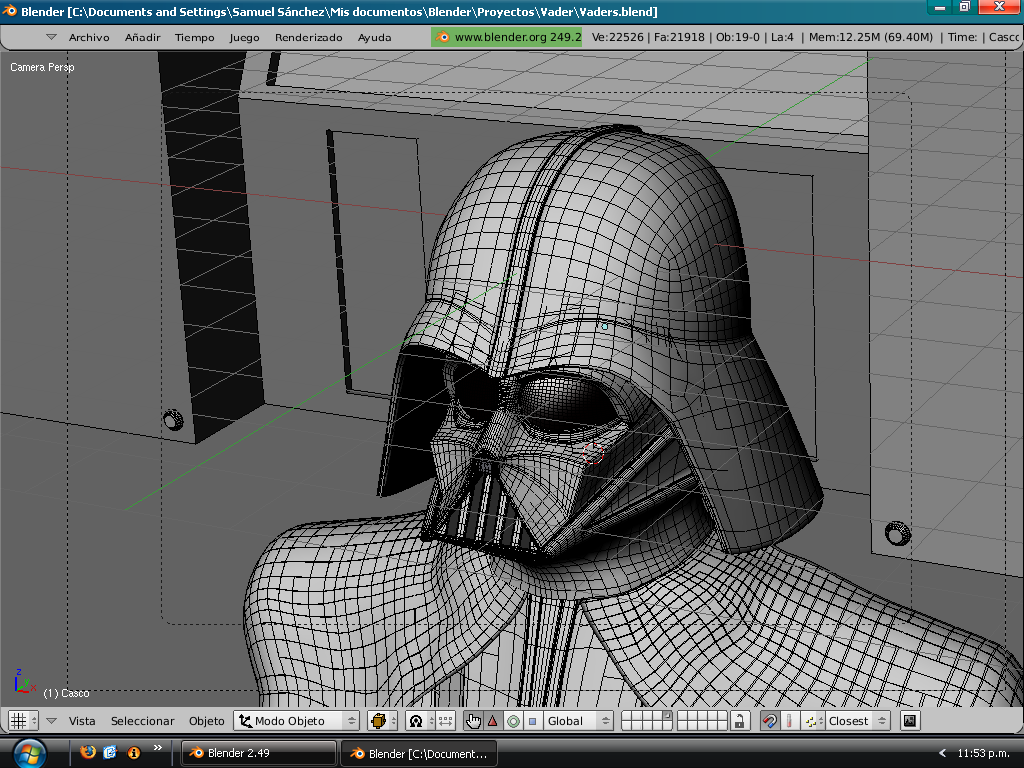Open the Vista menu
This screenshot has height=768, width=1024.
pyautogui.click(x=82, y=721)
